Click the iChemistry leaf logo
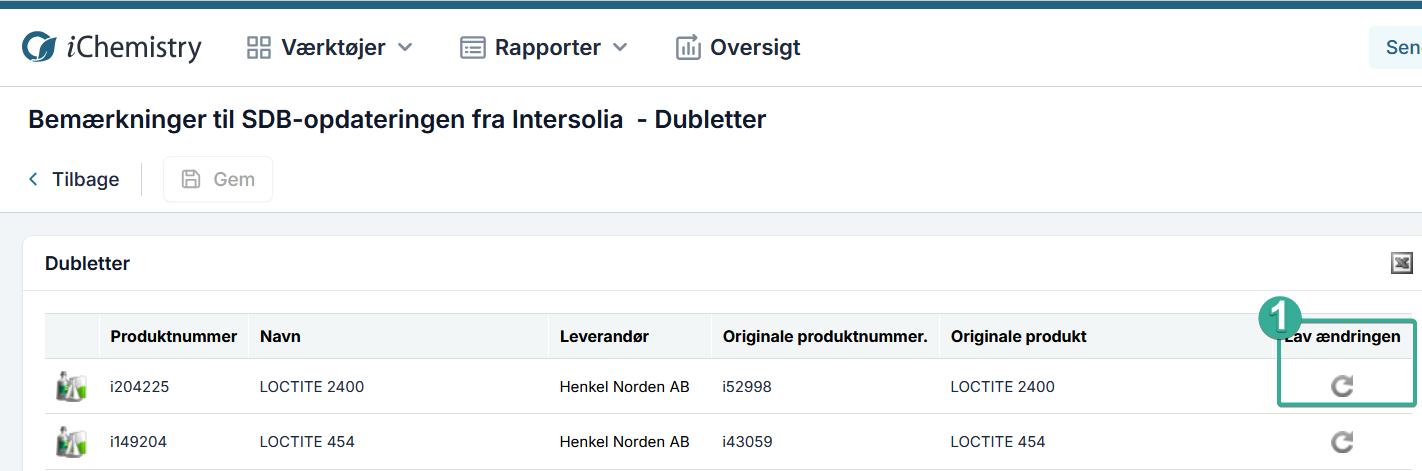 pos(39,47)
